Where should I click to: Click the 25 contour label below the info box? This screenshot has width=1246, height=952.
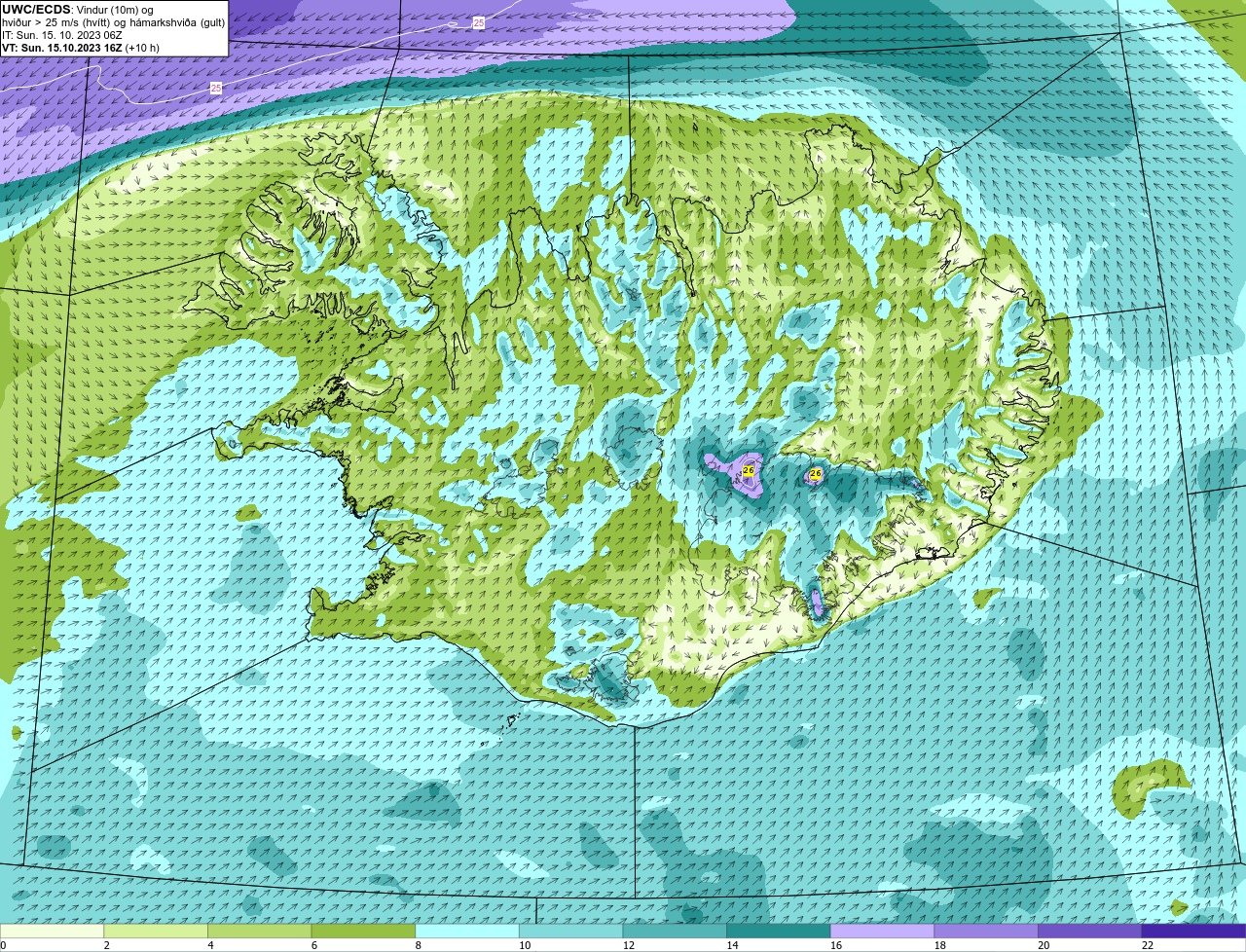pos(215,88)
